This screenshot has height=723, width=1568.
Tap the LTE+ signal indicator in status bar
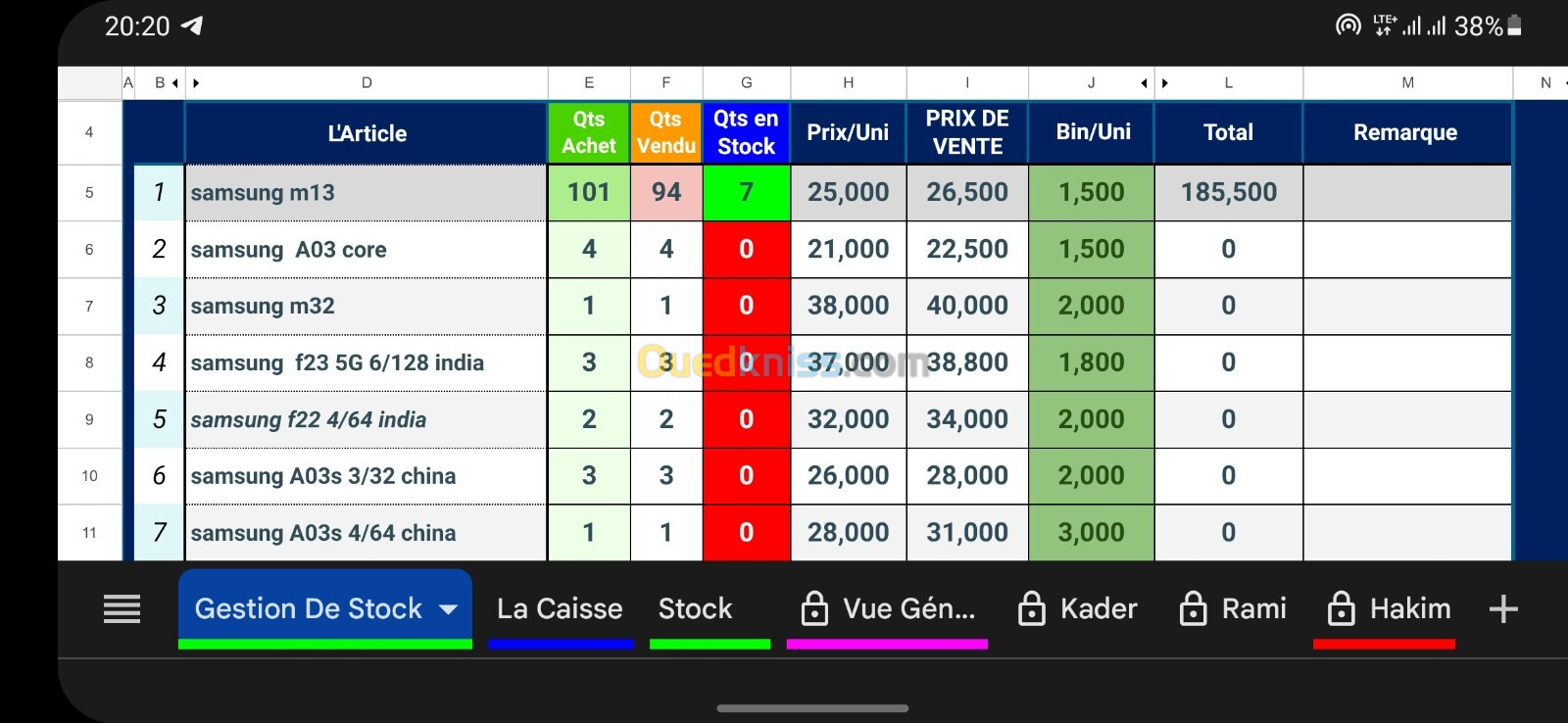click(1385, 25)
